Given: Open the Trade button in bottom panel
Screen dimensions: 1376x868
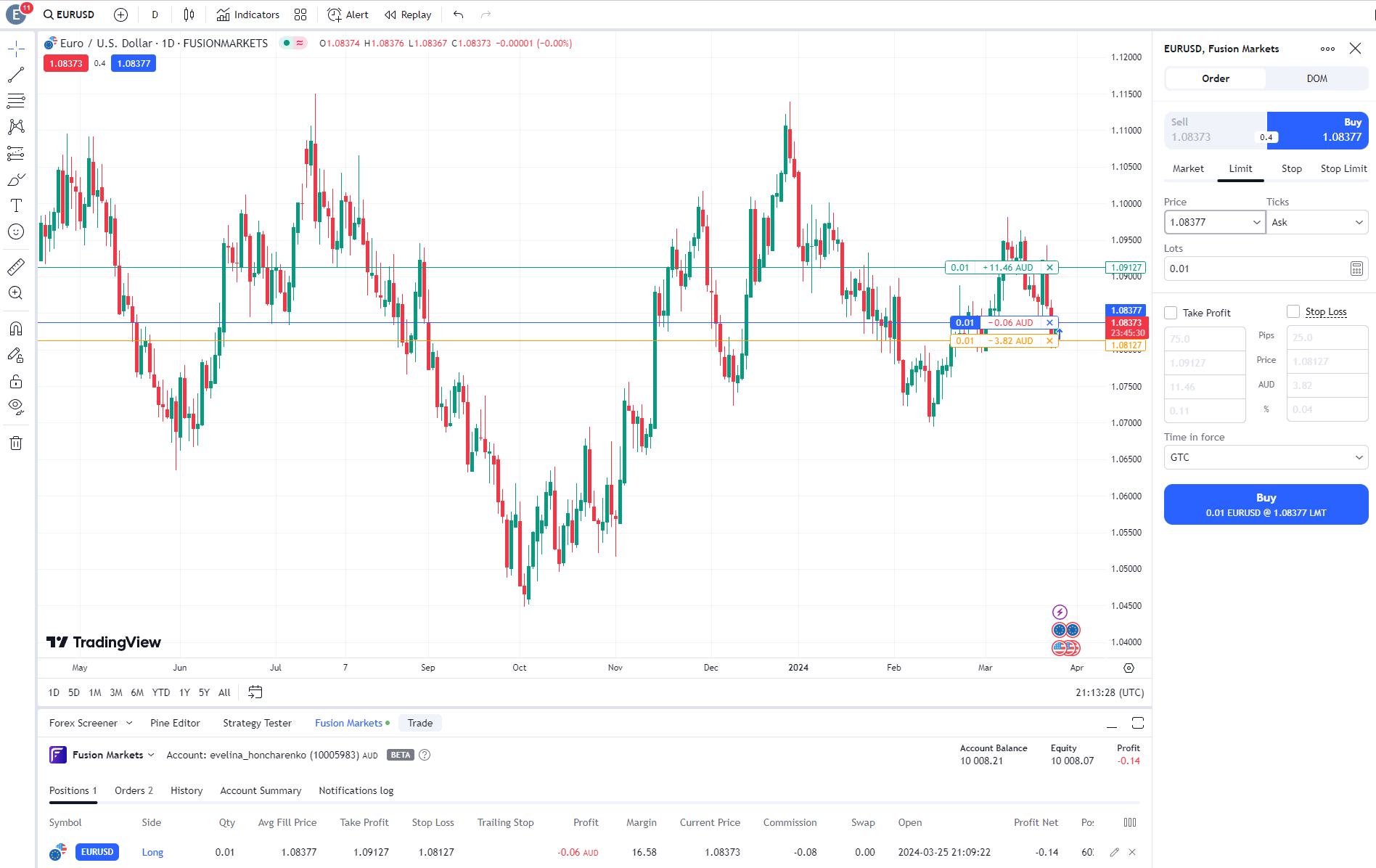Looking at the screenshot, I should click(420, 723).
